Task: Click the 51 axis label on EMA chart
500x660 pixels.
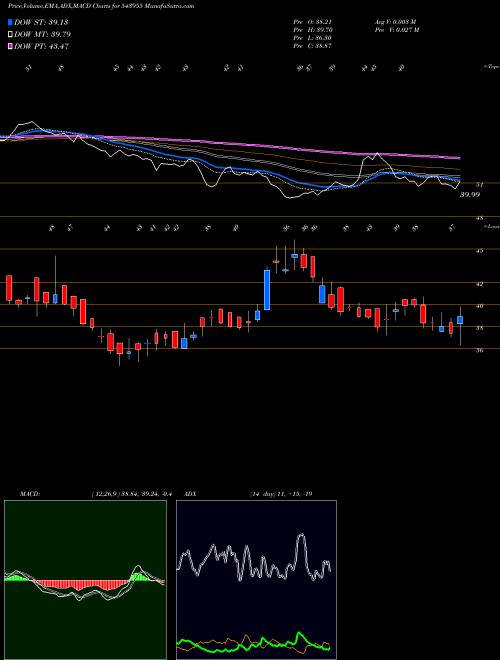Action: (479, 184)
